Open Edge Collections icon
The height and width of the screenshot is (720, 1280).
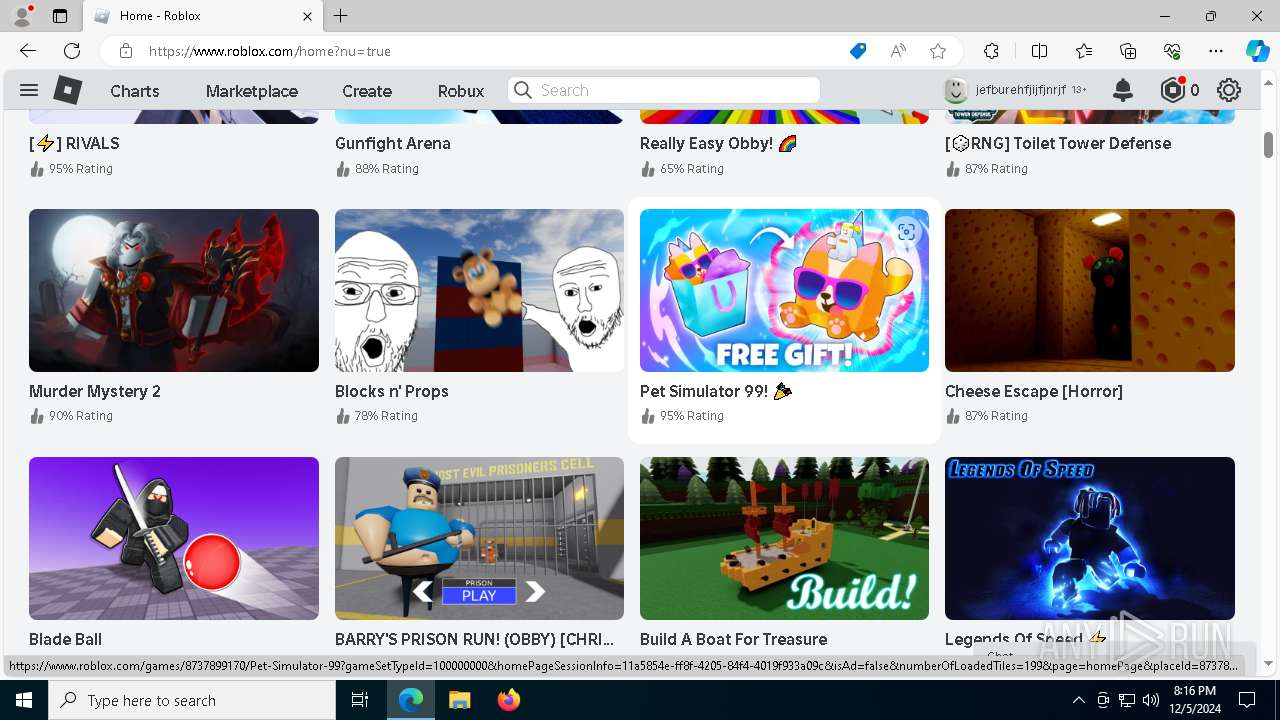pos(1128,51)
